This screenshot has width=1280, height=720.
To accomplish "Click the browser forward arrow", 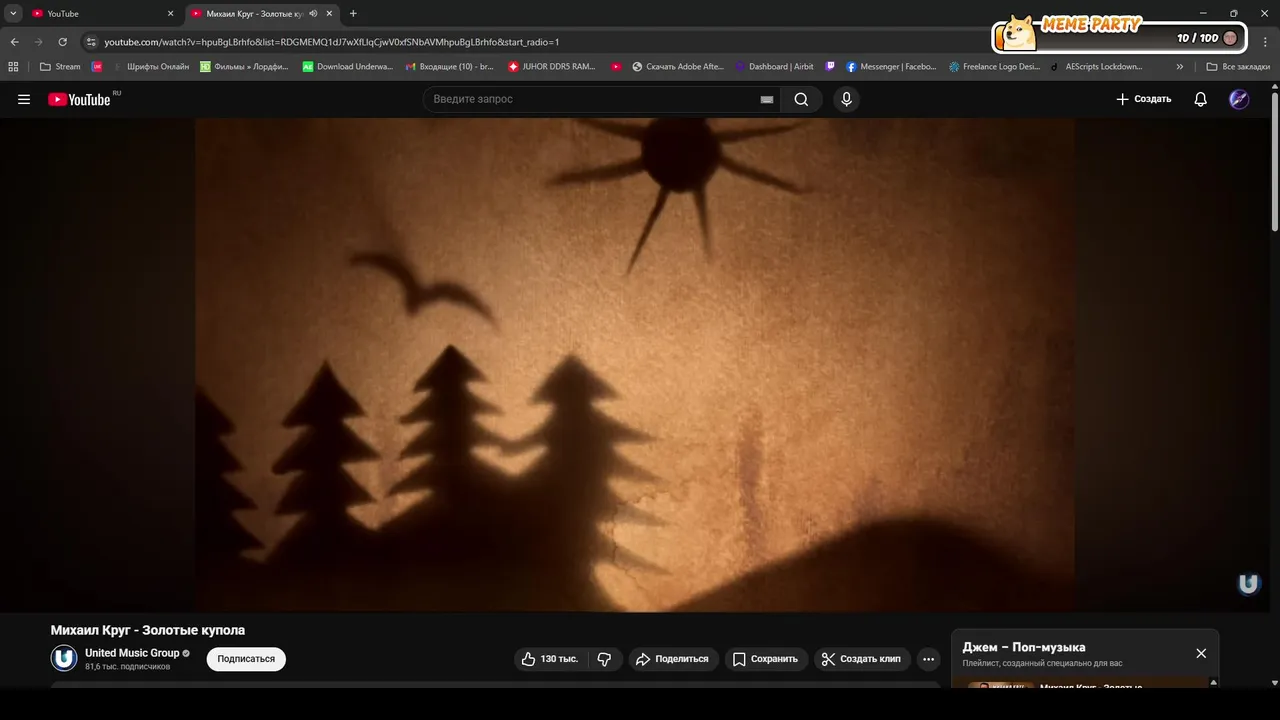I will [x=38, y=42].
